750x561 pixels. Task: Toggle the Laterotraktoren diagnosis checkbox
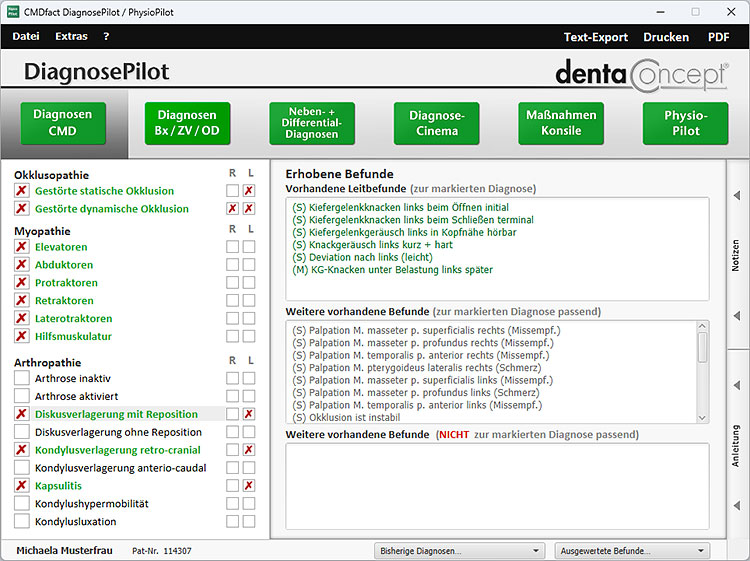[21, 318]
